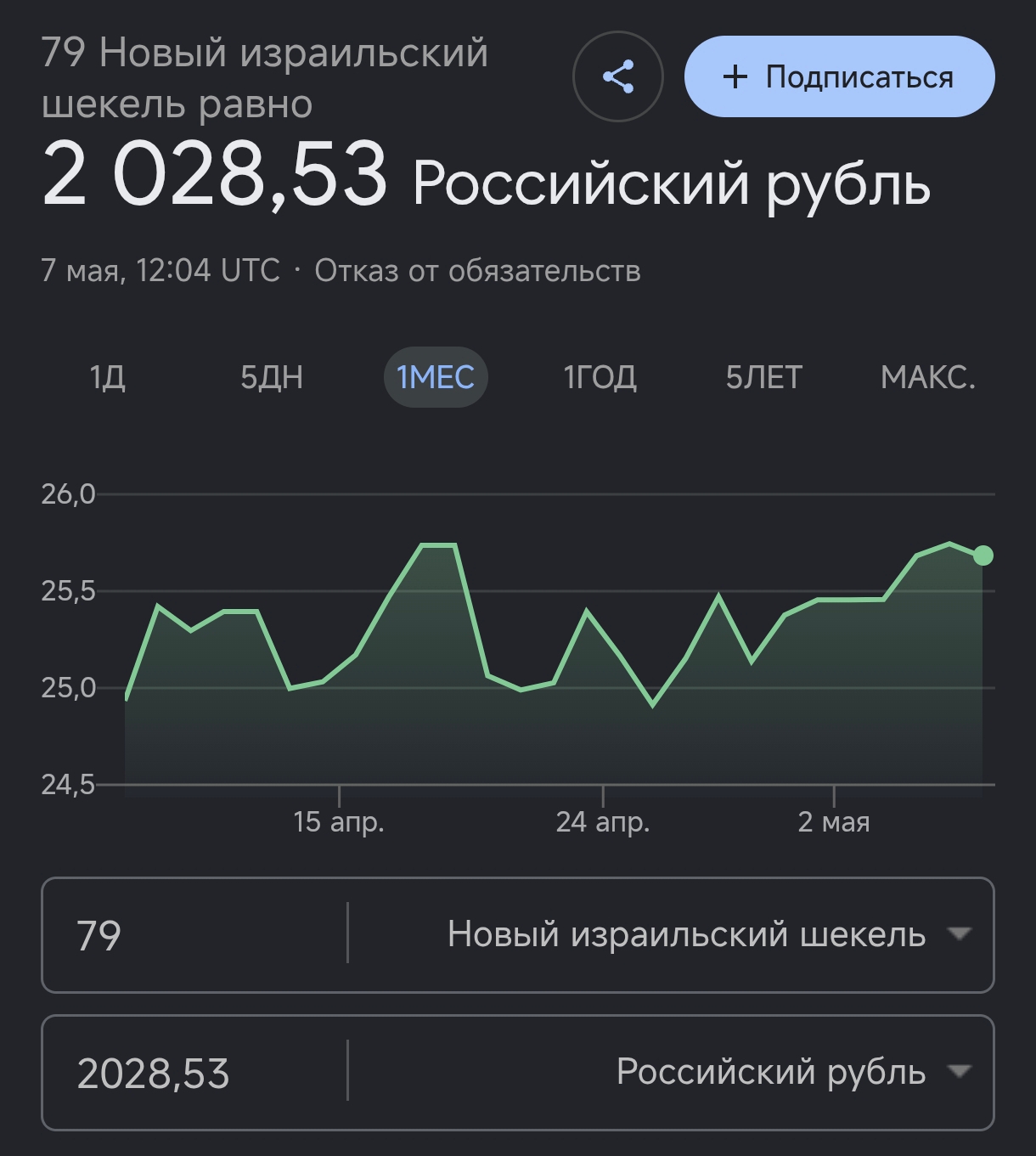Click the Подписаться button

[x=839, y=76]
